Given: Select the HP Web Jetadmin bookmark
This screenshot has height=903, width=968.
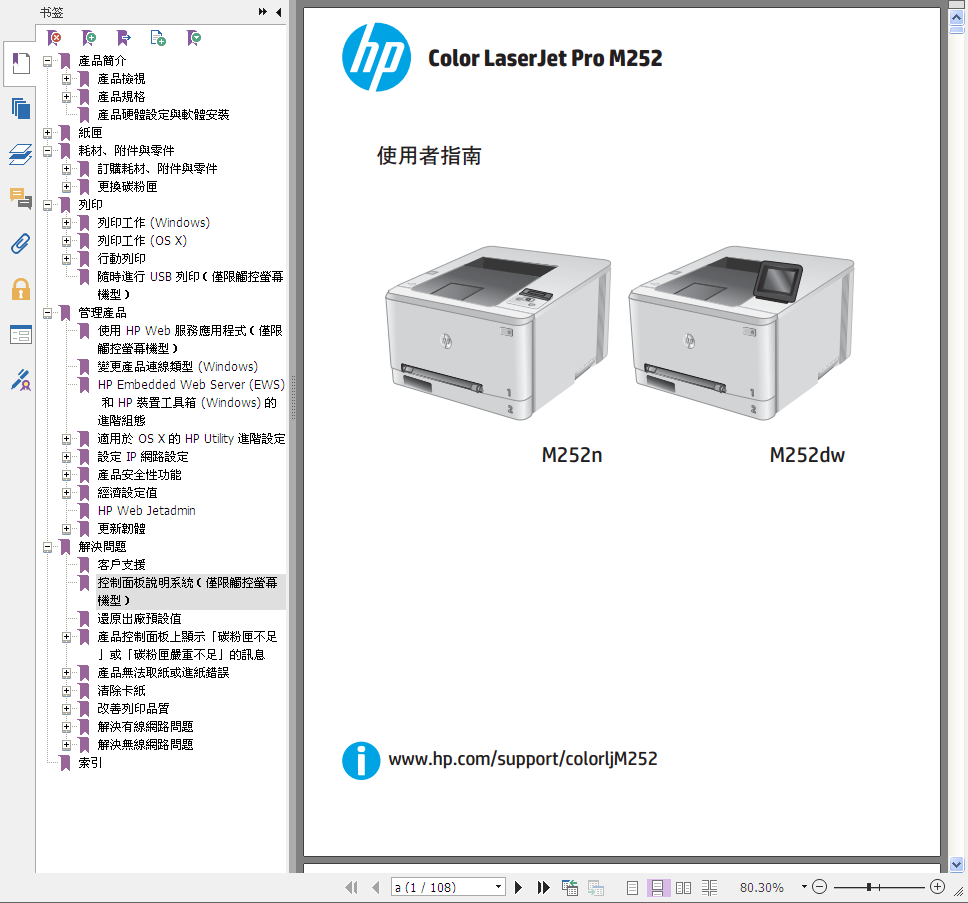Looking at the screenshot, I should tap(146, 510).
